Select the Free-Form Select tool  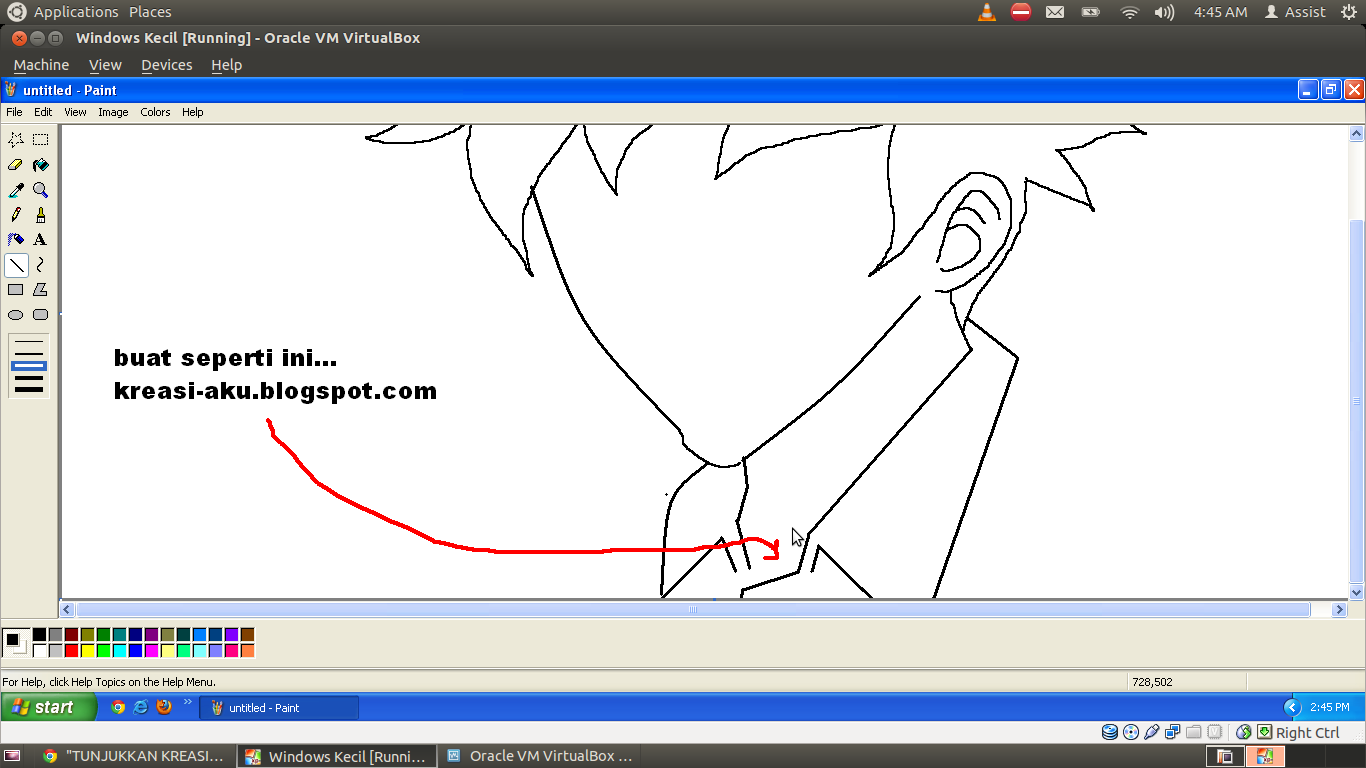tap(16, 140)
